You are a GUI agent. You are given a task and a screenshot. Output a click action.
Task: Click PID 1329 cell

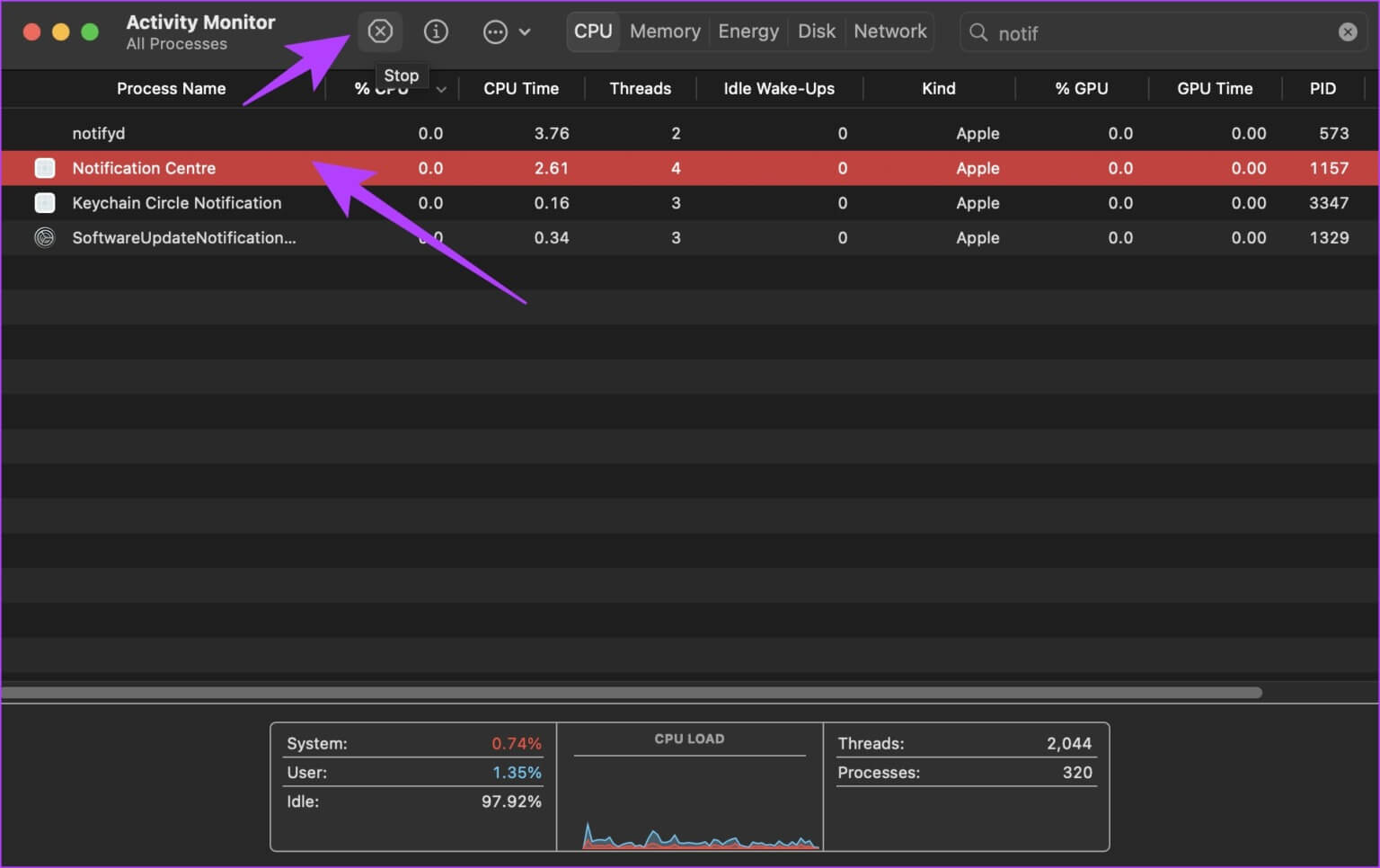[1329, 238]
